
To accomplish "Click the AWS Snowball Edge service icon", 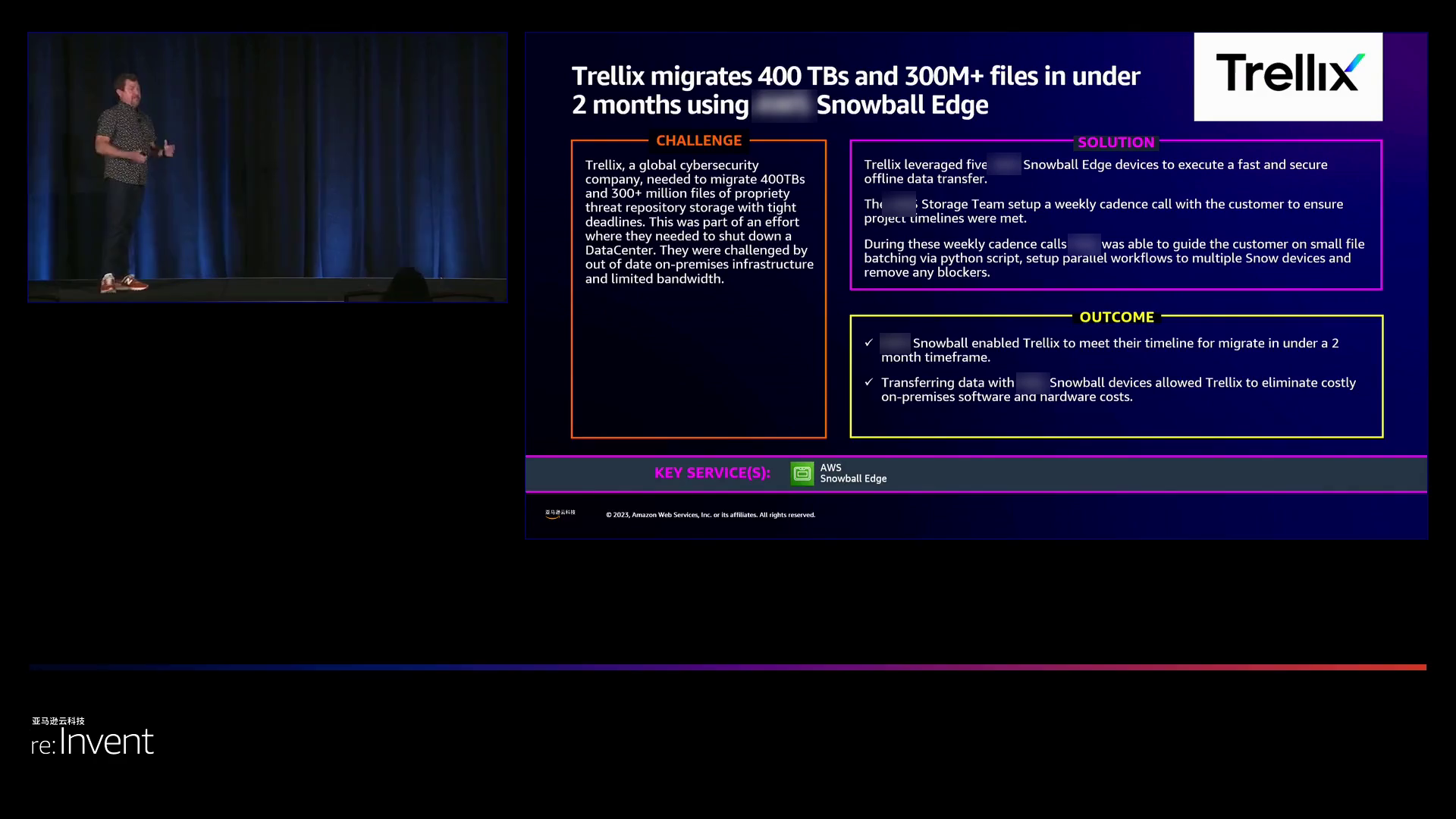I will [802, 473].
